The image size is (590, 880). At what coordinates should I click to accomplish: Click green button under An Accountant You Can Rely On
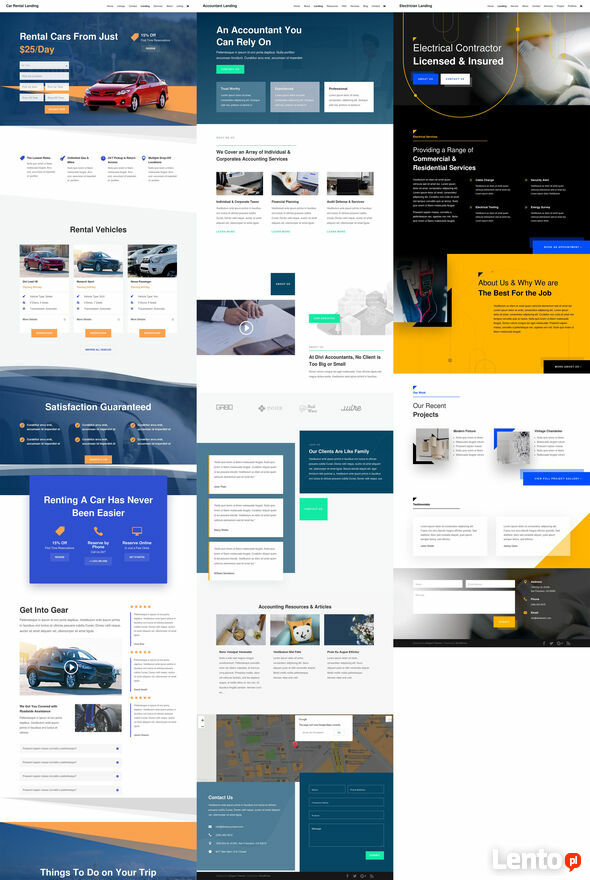pos(230,69)
